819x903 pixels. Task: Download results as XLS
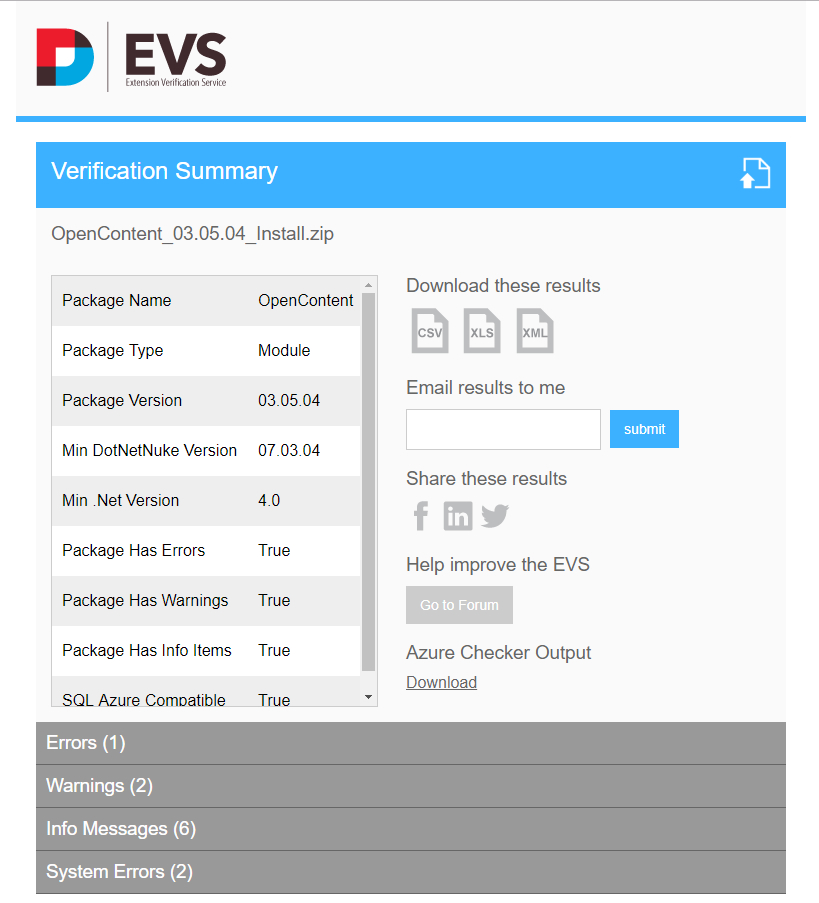click(482, 331)
